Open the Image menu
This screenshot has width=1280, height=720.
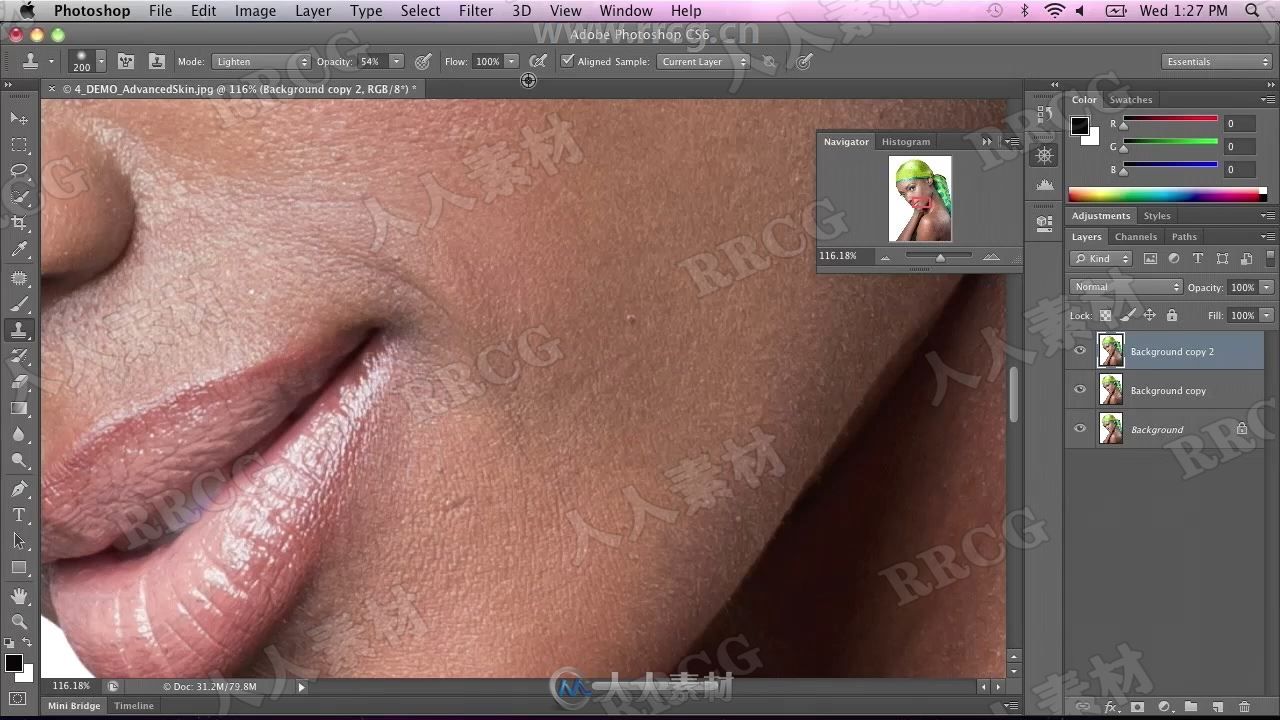click(255, 11)
